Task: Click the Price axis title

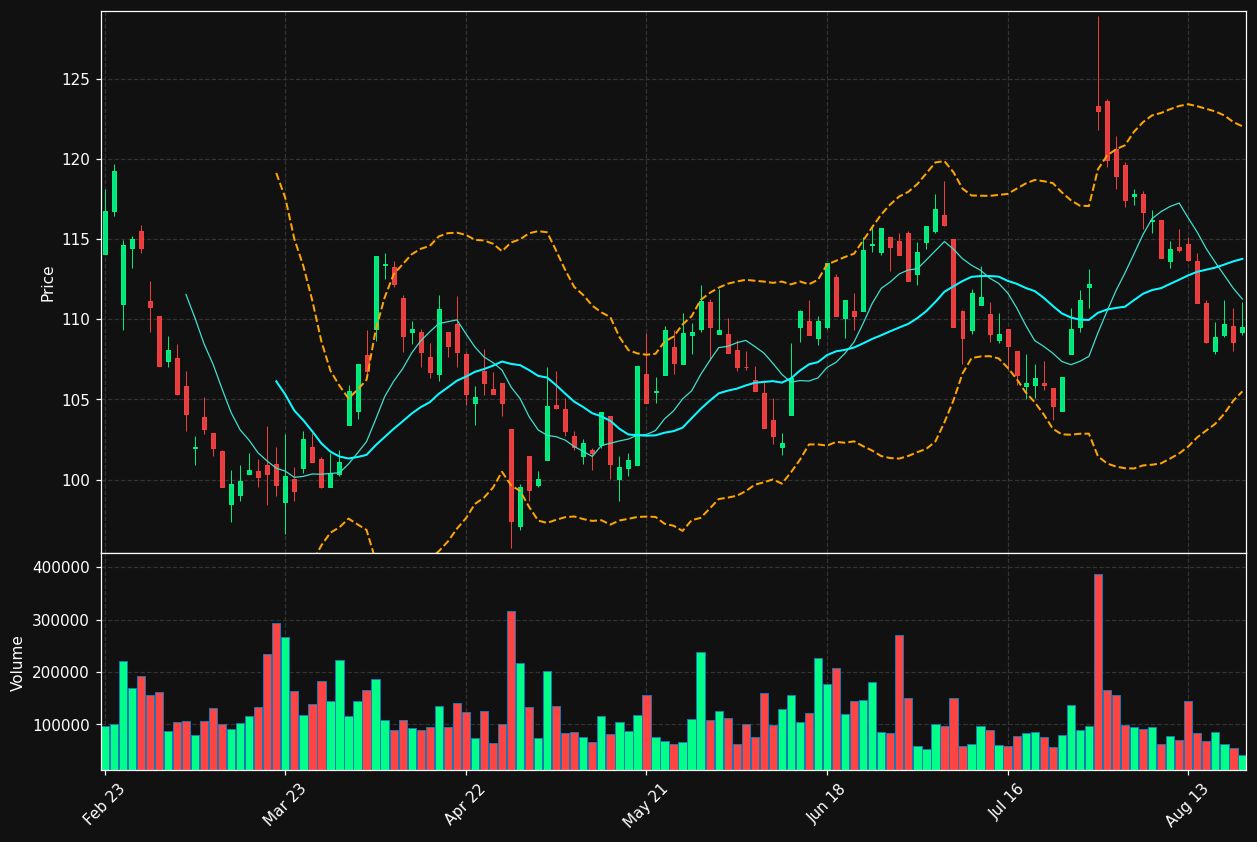Action: point(47,283)
